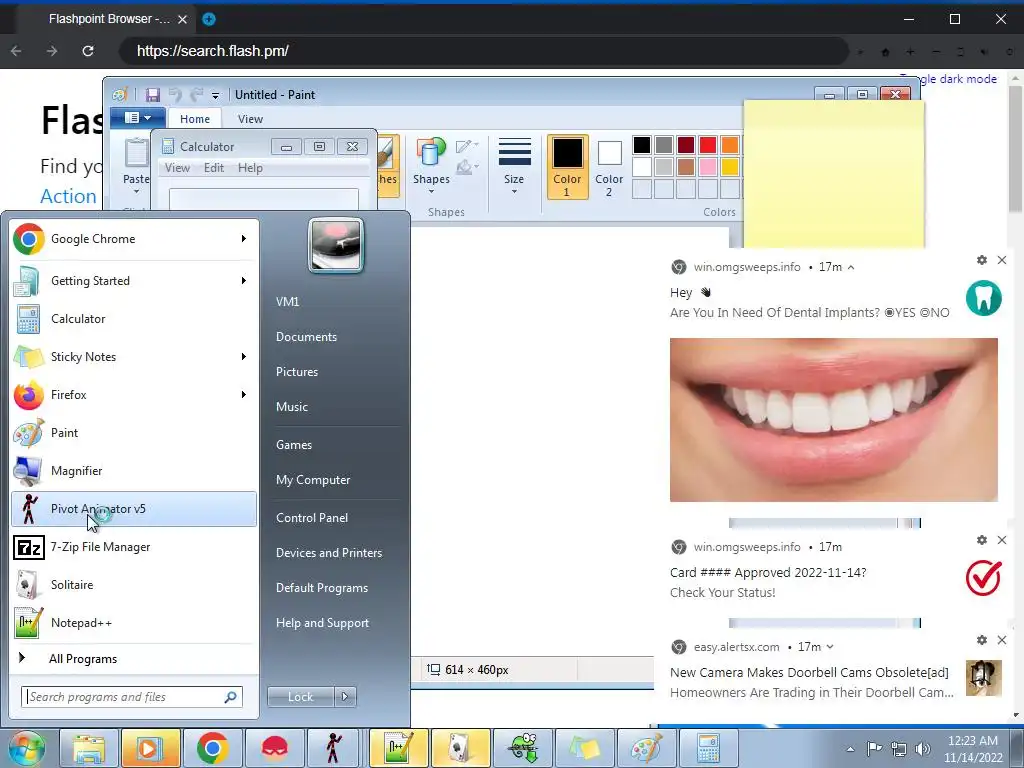Switch to Chrome on the taskbar
The height and width of the screenshot is (768, 1024).
(212, 748)
